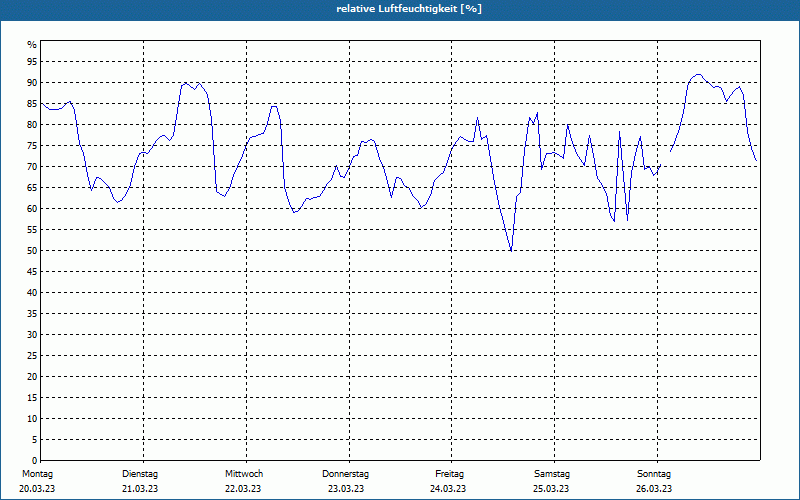This screenshot has height=500, width=800.
Task: Click the date label 23.03.23
Action: click(346, 489)
